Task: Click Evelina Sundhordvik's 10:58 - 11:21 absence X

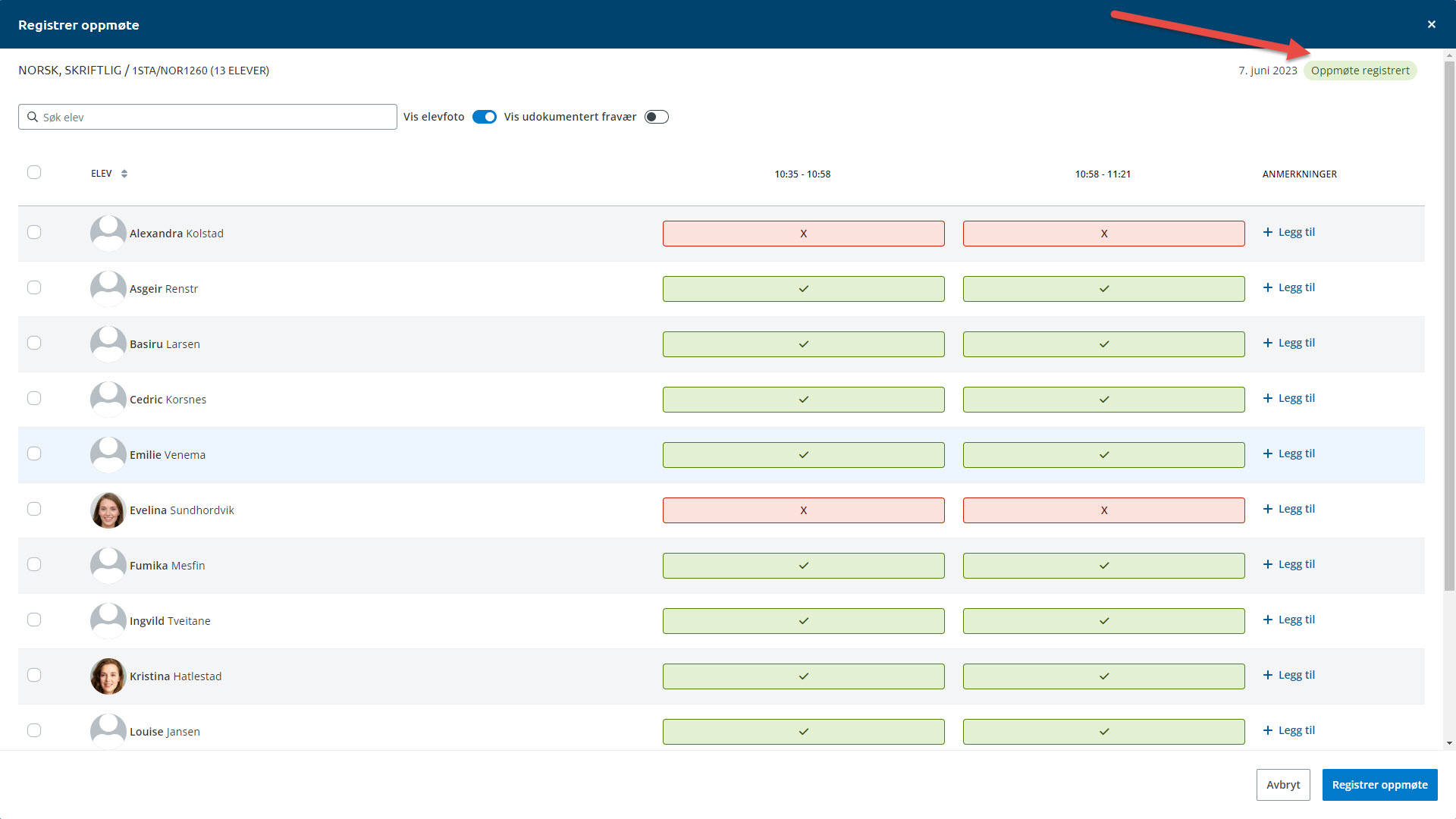Action: pos(1103,510)
